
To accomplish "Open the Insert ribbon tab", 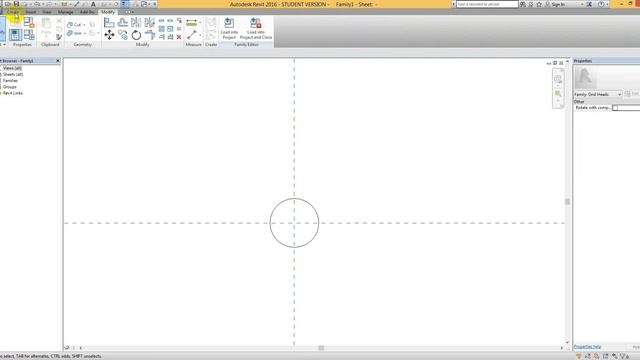I will tap(31, 12).
